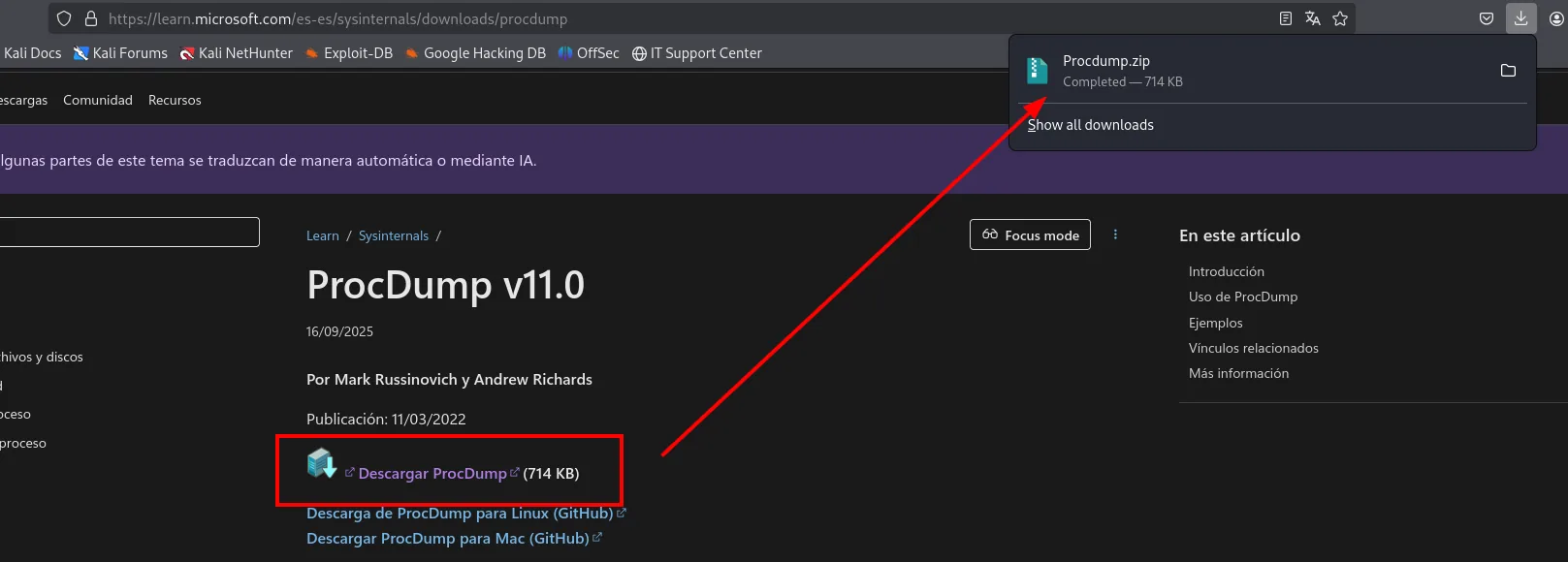Toggle reader view icon in the address bar

point(1286,18)
